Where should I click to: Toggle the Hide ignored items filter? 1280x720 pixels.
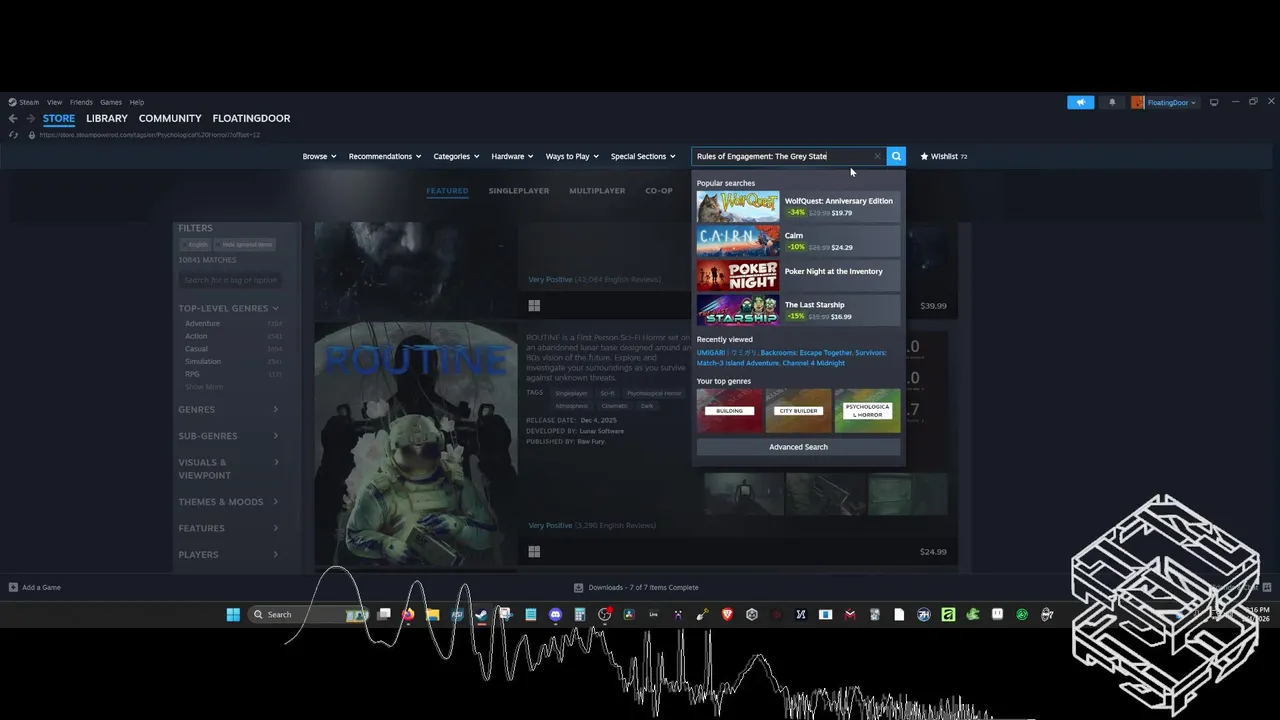pos(247,244)
